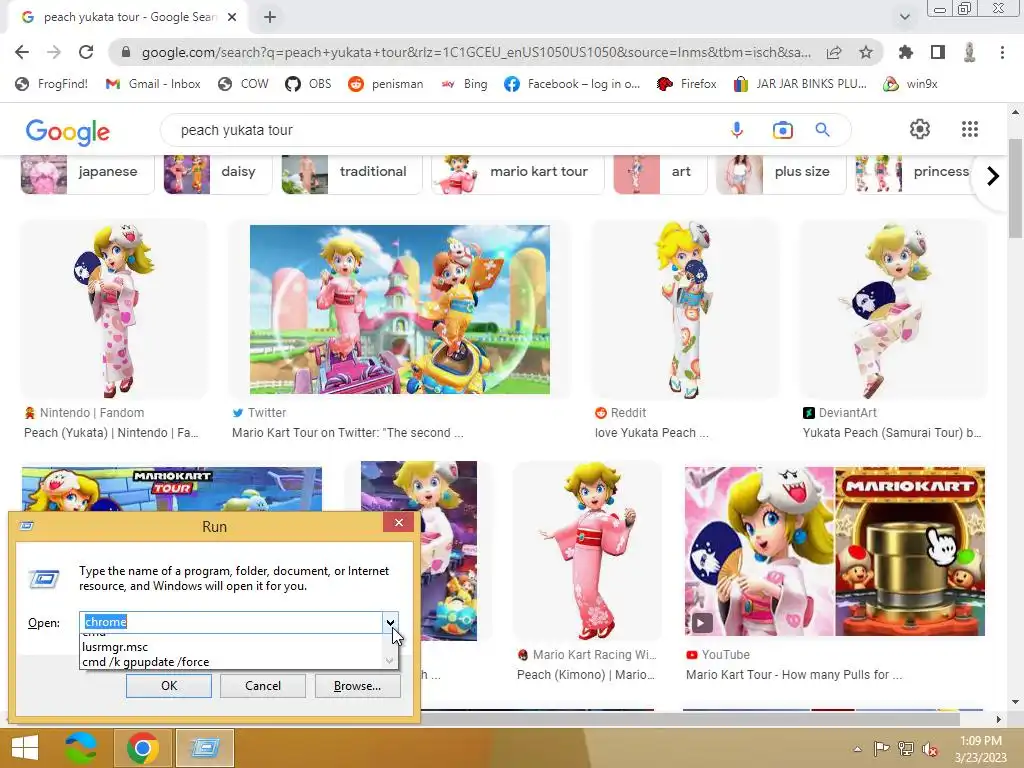1024x768 pixels.
Task: Collapse the Run dialog dropdown arrow
Action: point(390,622)
